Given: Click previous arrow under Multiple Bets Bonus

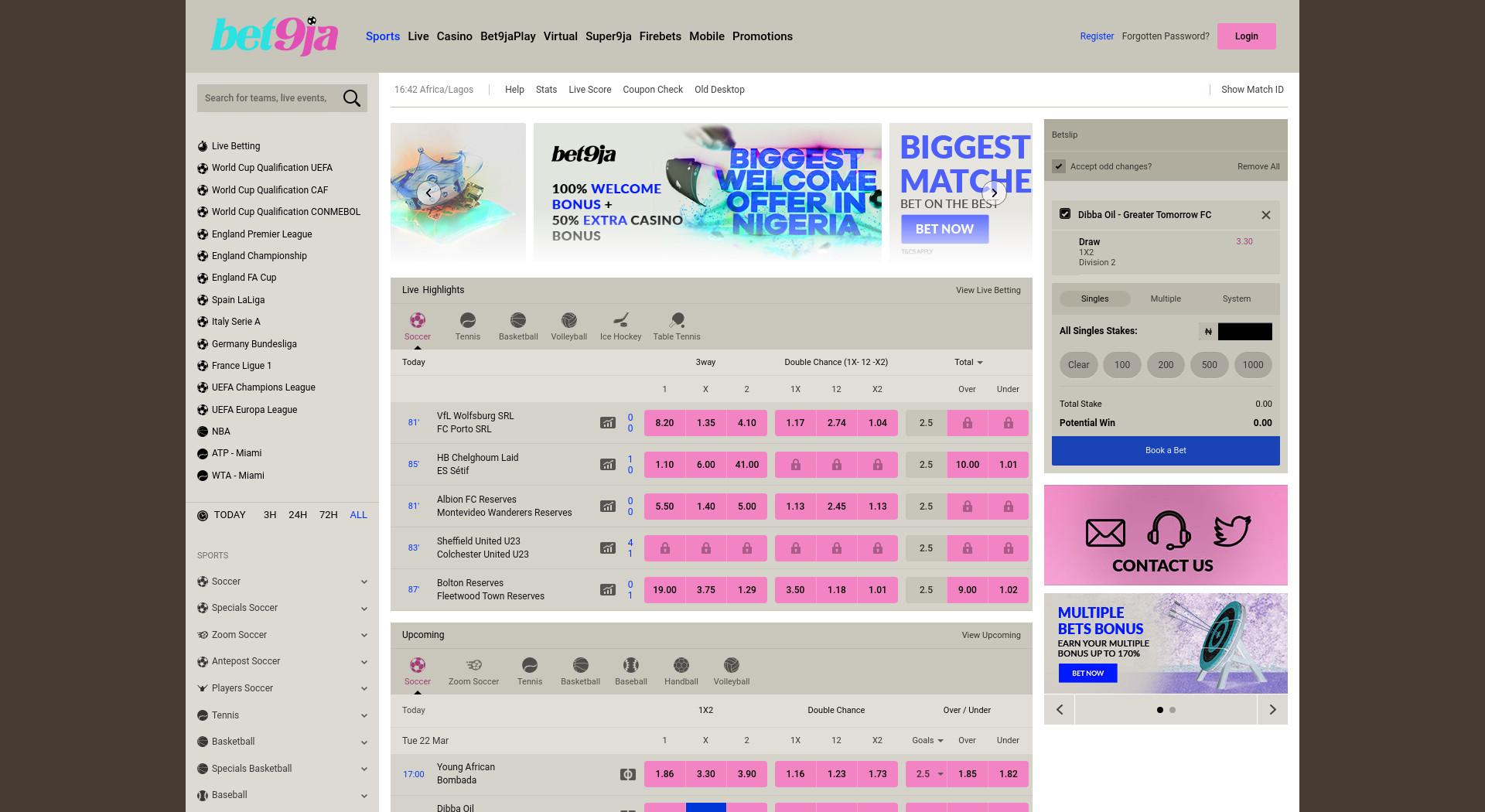Looking at the screenshot, I should coord(1060,710).
